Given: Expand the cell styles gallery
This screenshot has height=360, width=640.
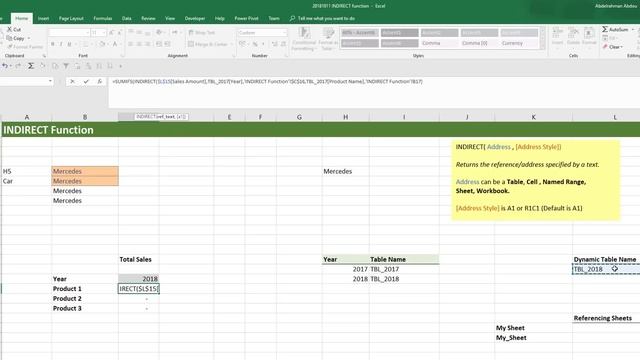Looking at the screenshot, I should click(542, 47).
